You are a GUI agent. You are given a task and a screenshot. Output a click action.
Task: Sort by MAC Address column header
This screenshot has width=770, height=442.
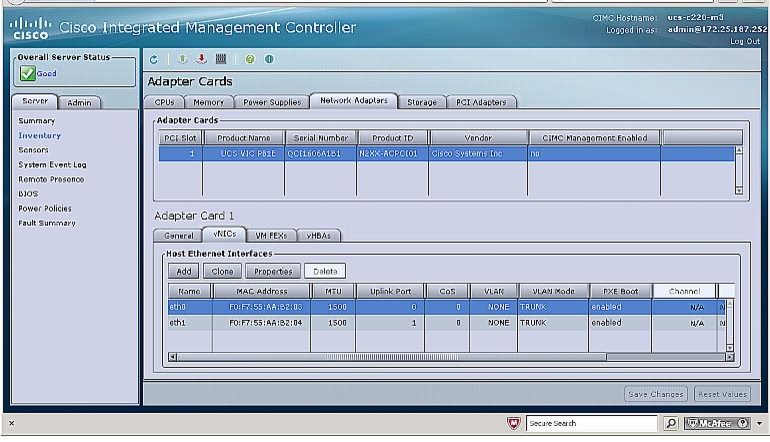point(262,291)
